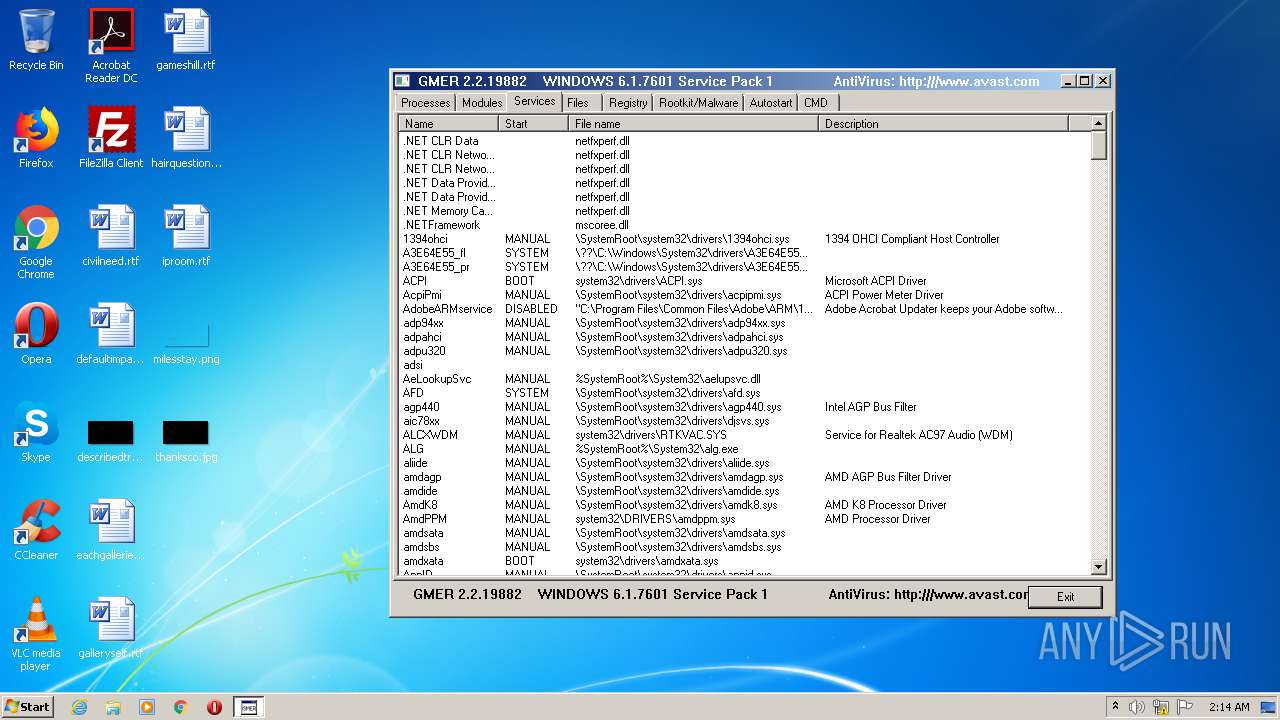
Task: Open the Start menu
Action: tap(28, 707)
